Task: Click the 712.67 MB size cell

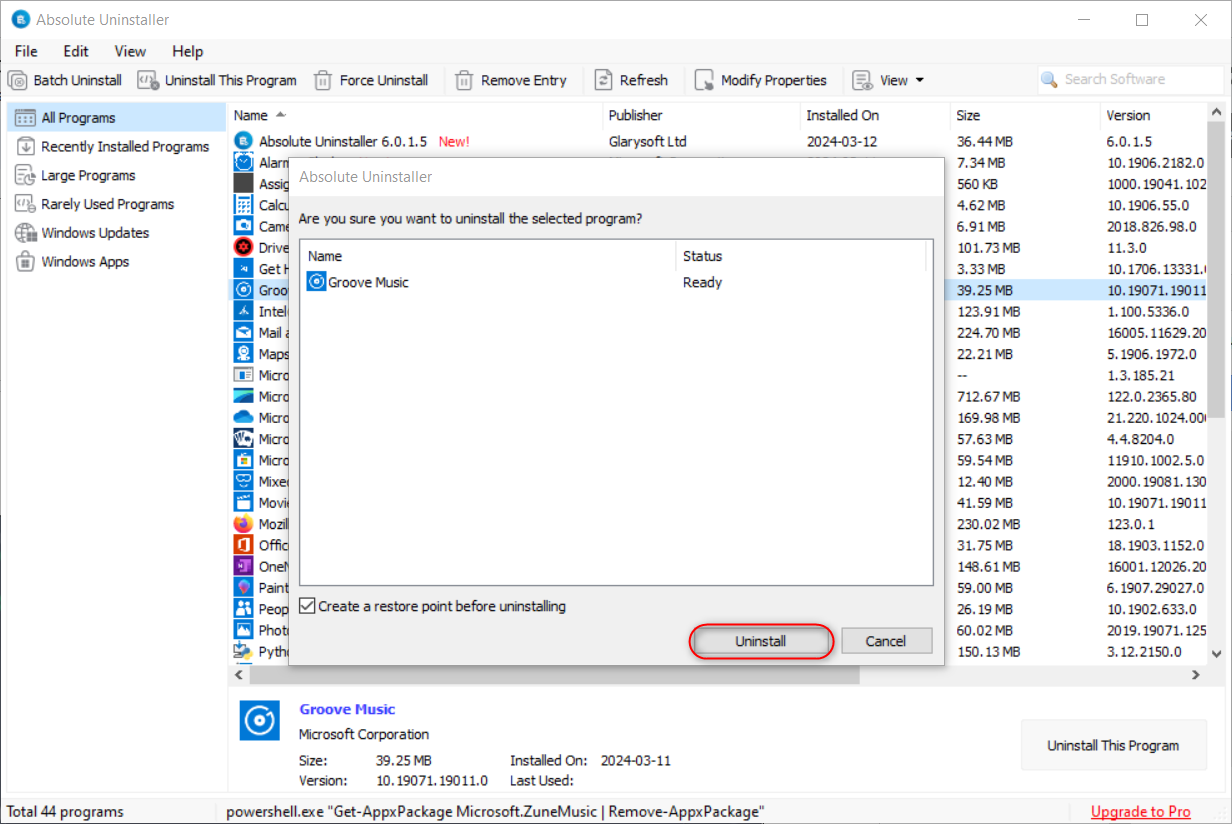Action: [988, 396]
